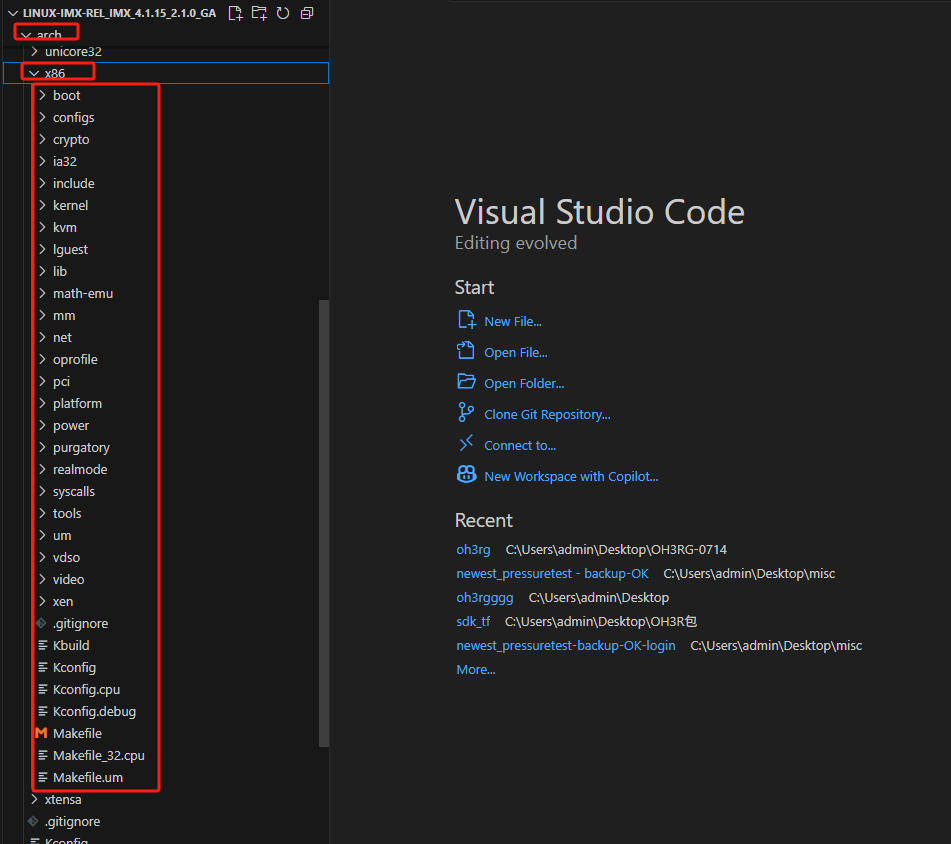
Task: Open recent project oh3rg
Action: point(473,549)
